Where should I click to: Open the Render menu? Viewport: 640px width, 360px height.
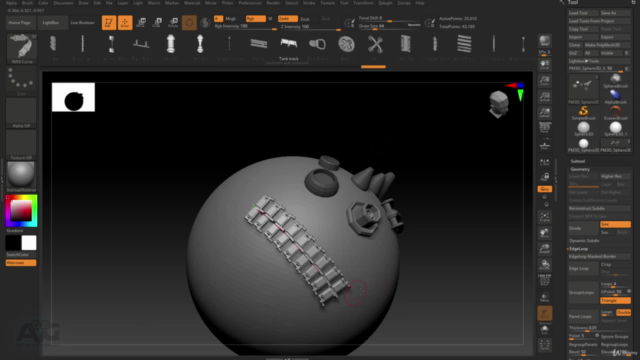pyautogui.click(x=273, y=3)
